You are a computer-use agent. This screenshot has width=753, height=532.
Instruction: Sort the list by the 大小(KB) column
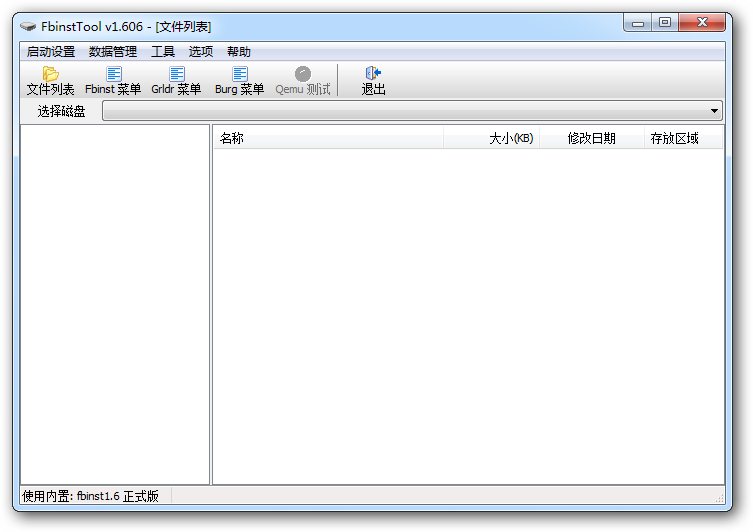(x=491, y=138)
